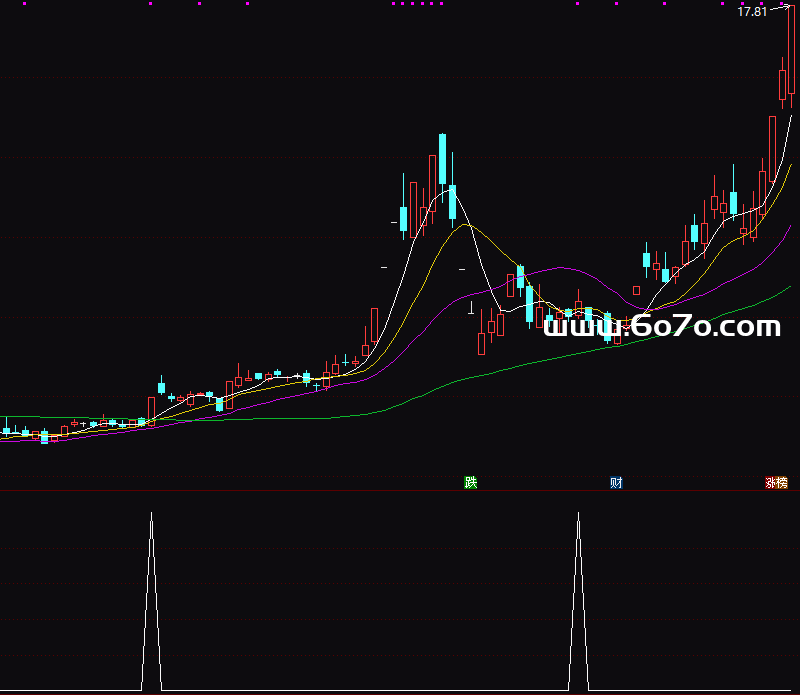Image resolution: width=800 pixels, height=695 pixels.
Task: Select the small white dash left of the mid-chart peak
Action: 384,267
